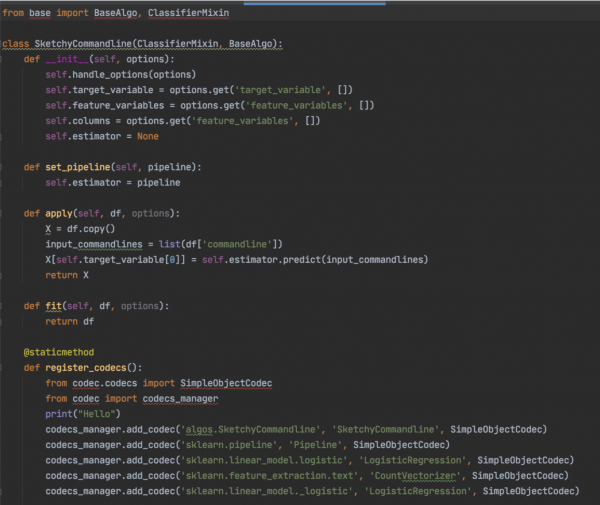Click codecs_manager in the codec import line
The height and width of the screenshot is (505, 600).
pyautogui.click(x=180, y=399)
